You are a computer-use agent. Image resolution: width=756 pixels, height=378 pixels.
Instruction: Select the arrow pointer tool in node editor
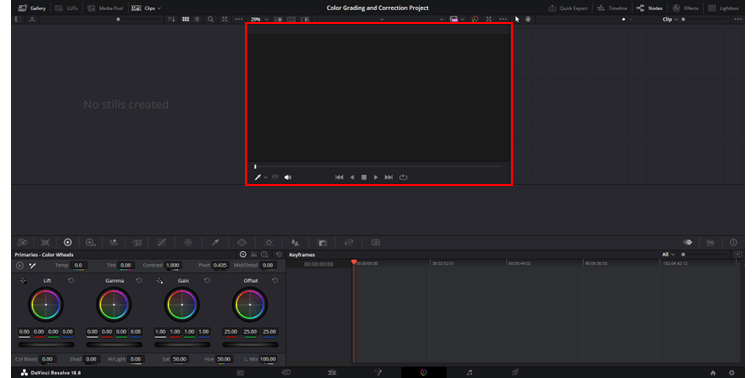tap(517, 19)
